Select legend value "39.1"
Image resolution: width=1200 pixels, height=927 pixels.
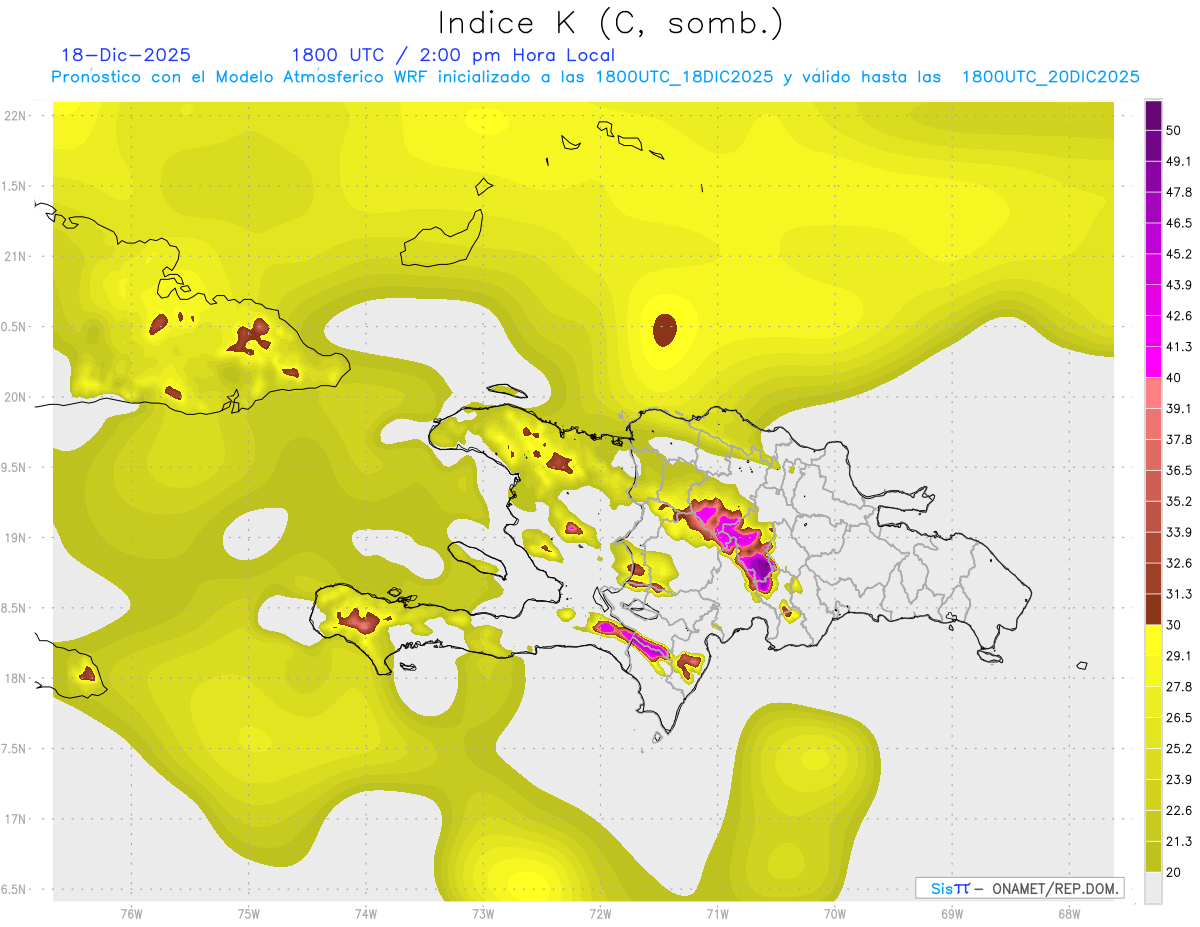point(1179,409)
